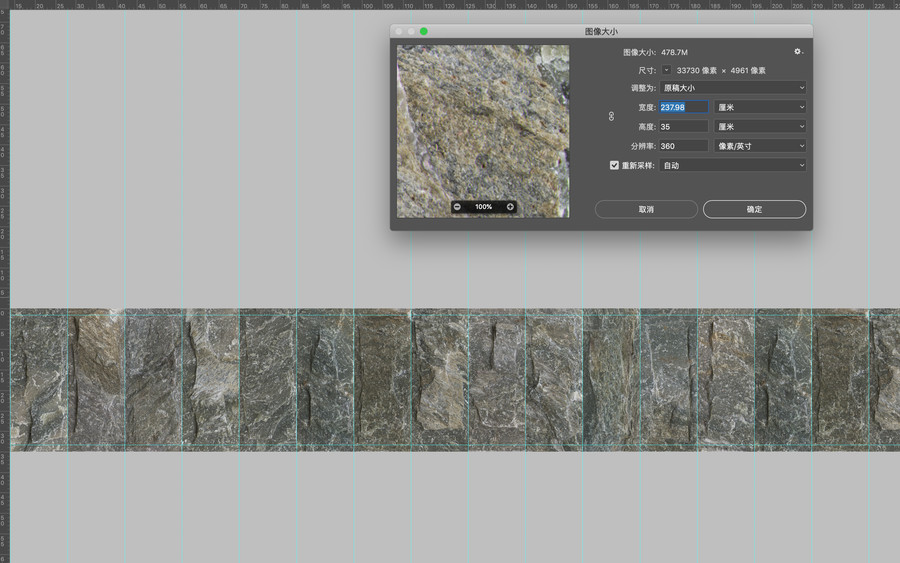Open the gear settings menu in dialog
This screenshot has width=900, height=563.
[798, 52]
